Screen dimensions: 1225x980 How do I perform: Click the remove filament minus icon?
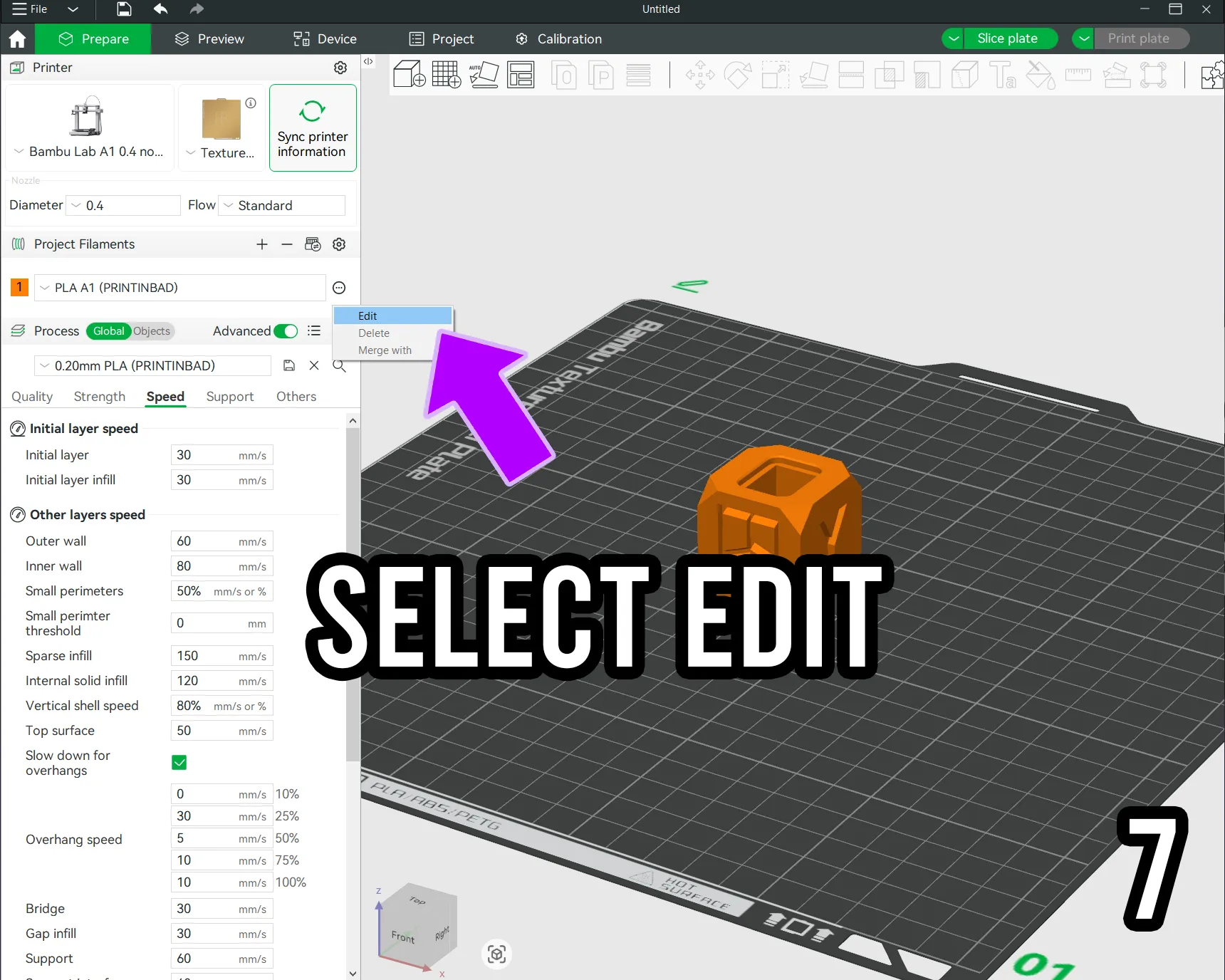coord(287,244)
